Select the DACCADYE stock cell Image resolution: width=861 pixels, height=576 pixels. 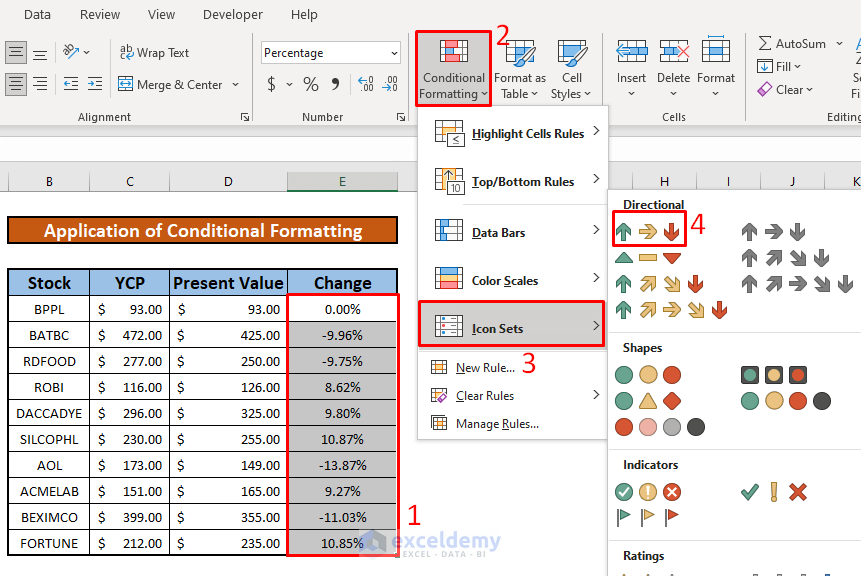(49, 413)
